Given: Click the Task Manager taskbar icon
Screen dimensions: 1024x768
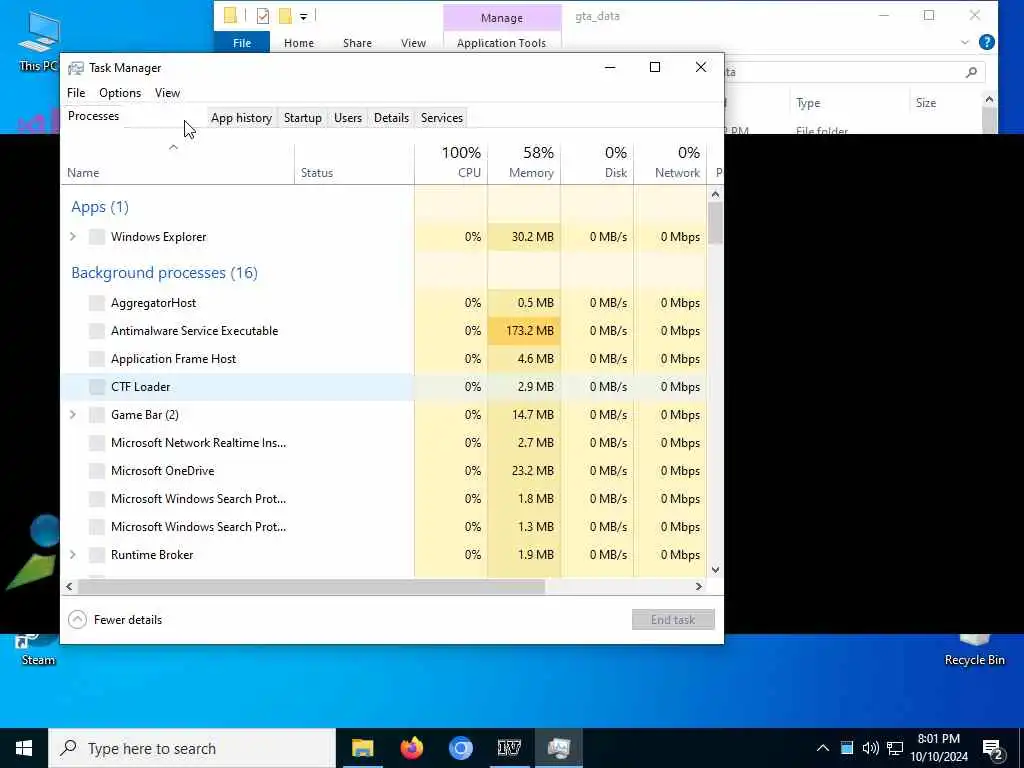Looking at the screenshot, I should click(x=558, y=748).
